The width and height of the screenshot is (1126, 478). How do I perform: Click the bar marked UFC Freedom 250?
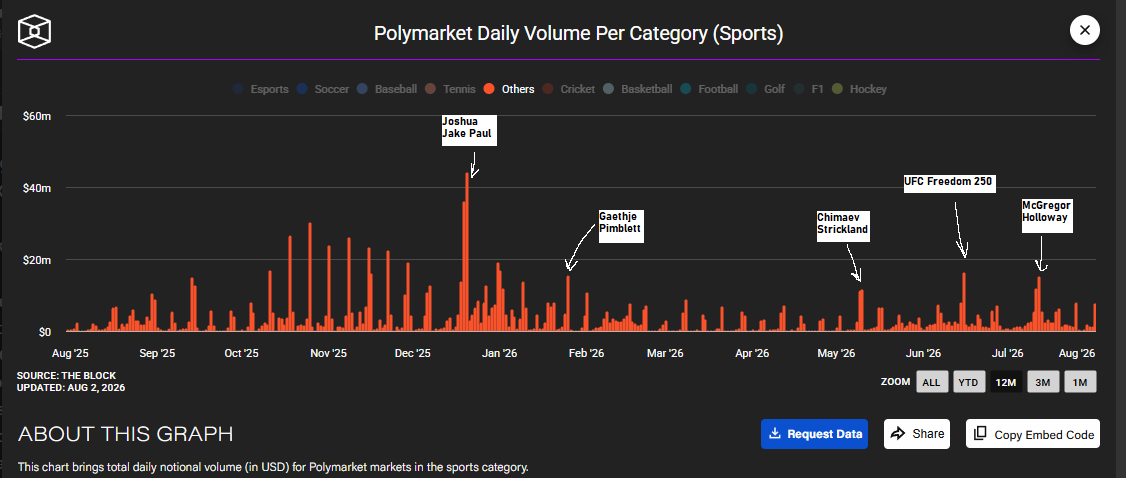(964, 302)
